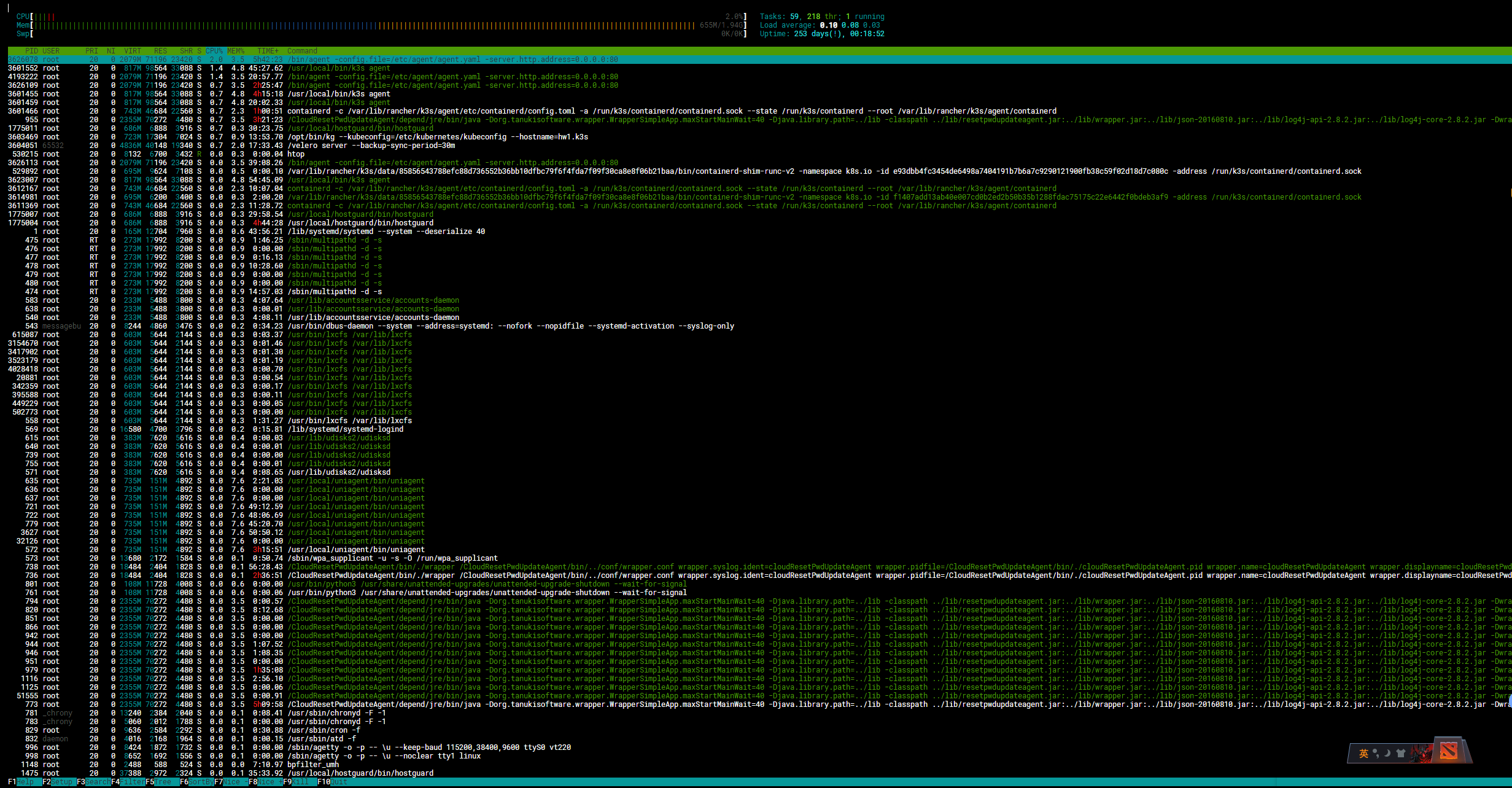
Task: Toggle process filter via F4Filter
Action: coord(130,782)
